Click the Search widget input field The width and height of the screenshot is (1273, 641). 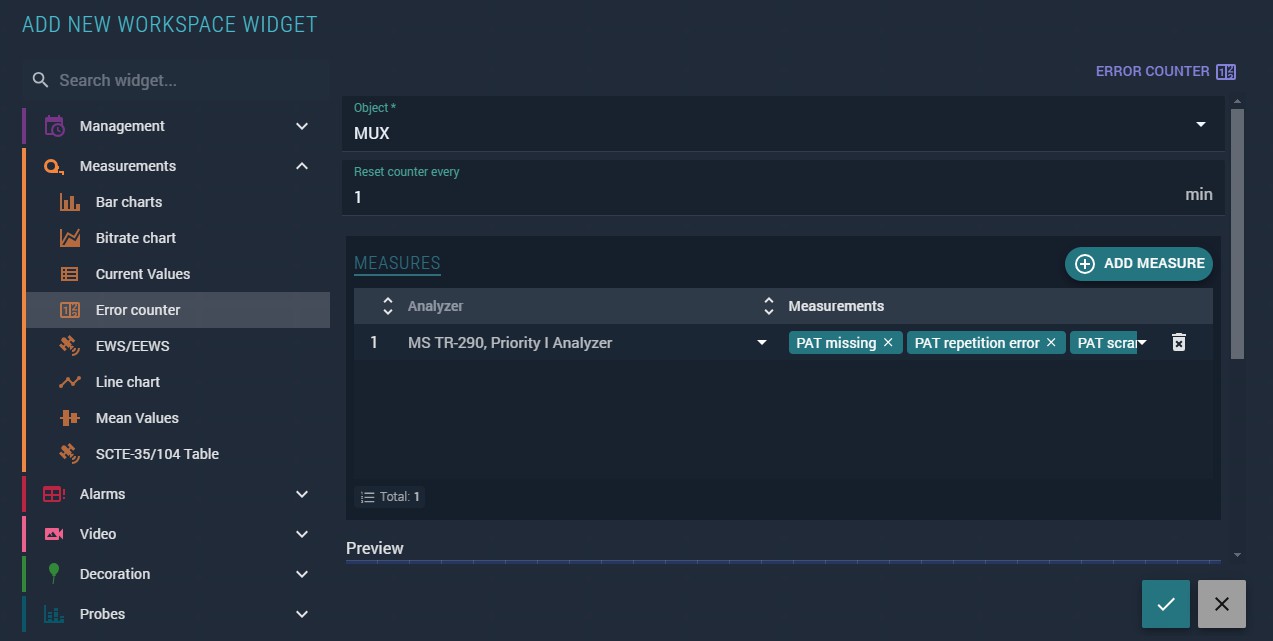click(x=185, y=80)
